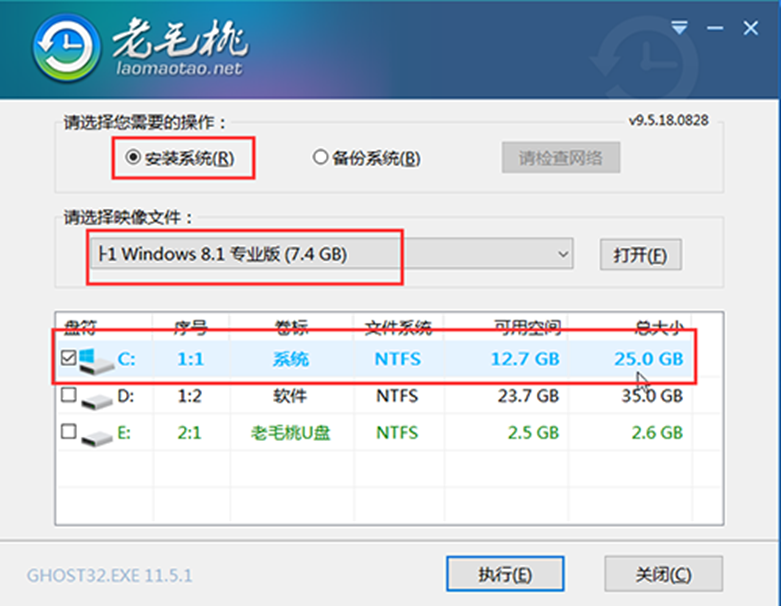Click the 2.6 GB total size value

coord(657,433)
